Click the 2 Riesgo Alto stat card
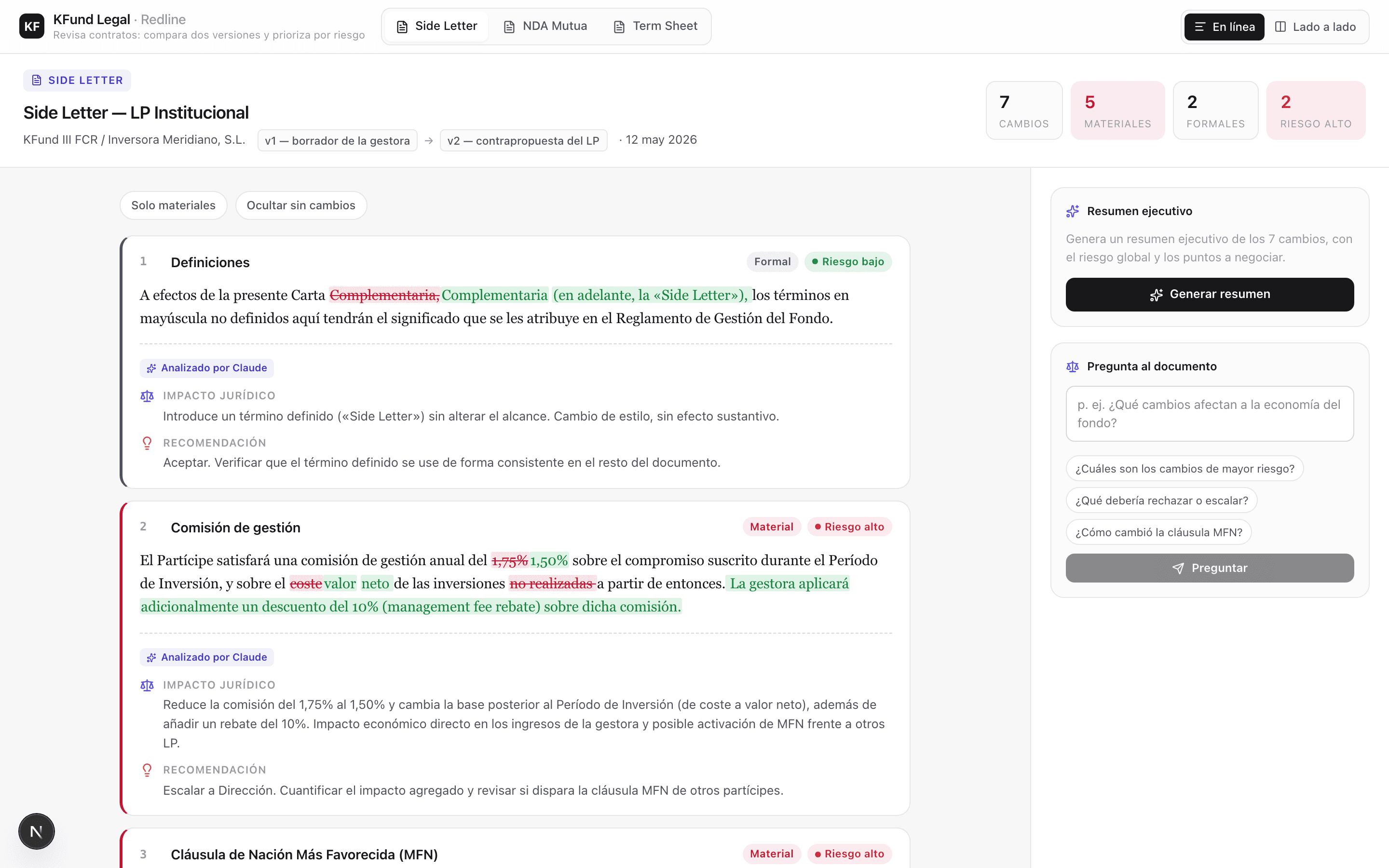 [x=1316, y=110]
